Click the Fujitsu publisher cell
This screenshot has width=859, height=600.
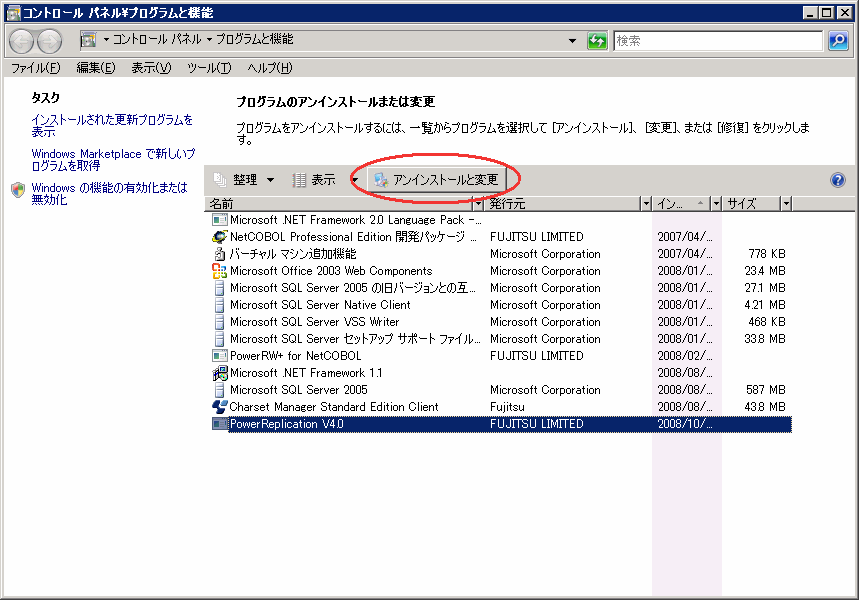point(507,407)
